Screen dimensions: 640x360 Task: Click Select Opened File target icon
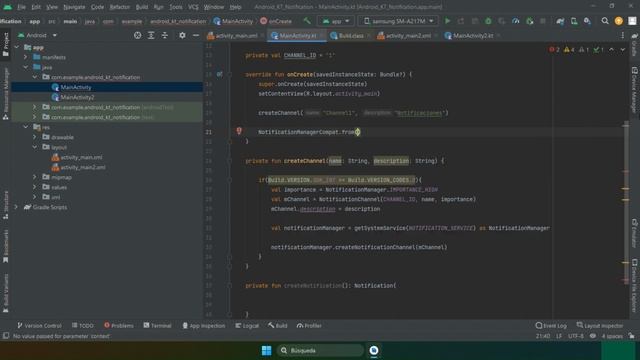138,36
